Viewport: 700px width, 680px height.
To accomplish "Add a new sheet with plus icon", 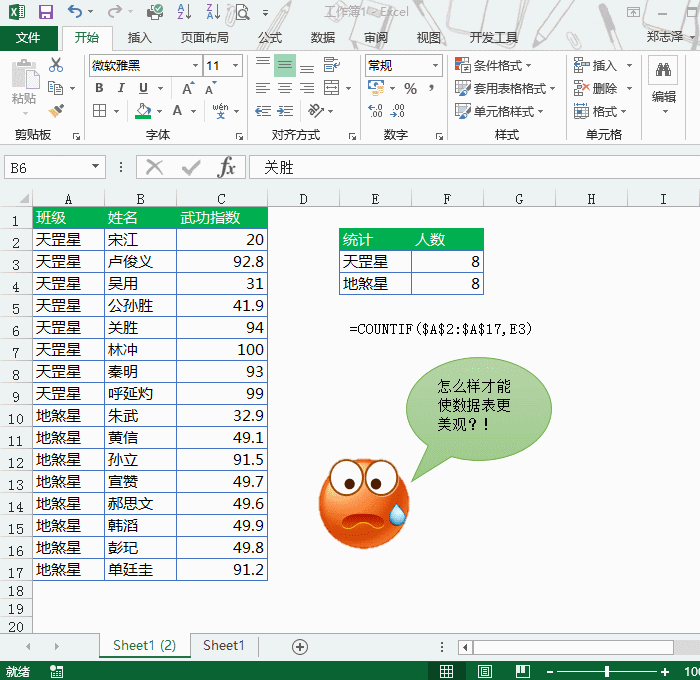I will [299, 646].
